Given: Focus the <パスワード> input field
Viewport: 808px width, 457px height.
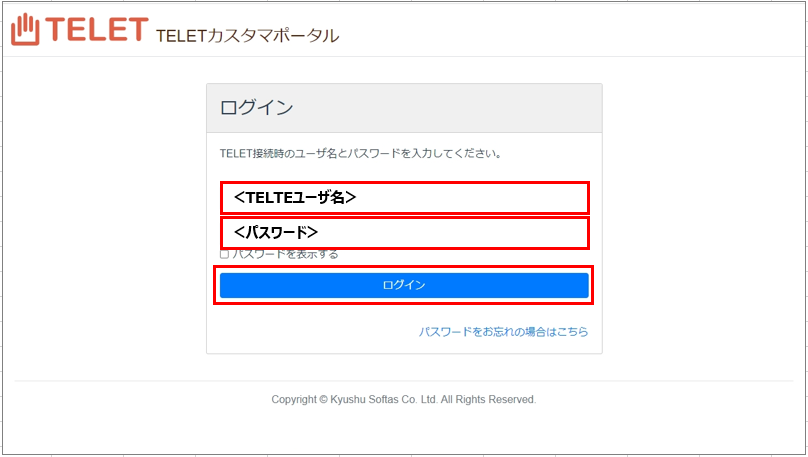Looking at the screenshot, I should [405, 233].
